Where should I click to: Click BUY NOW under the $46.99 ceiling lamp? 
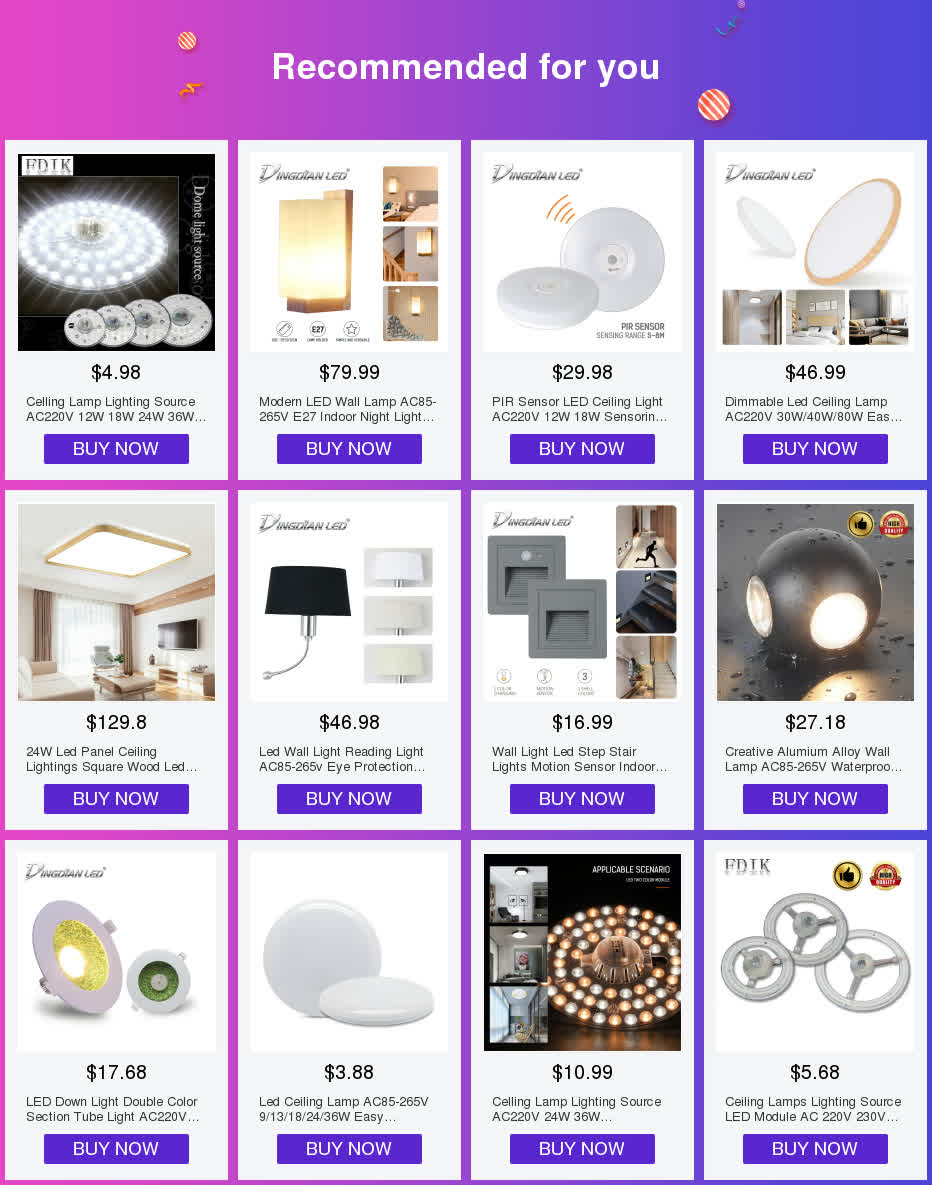point(815,449)
